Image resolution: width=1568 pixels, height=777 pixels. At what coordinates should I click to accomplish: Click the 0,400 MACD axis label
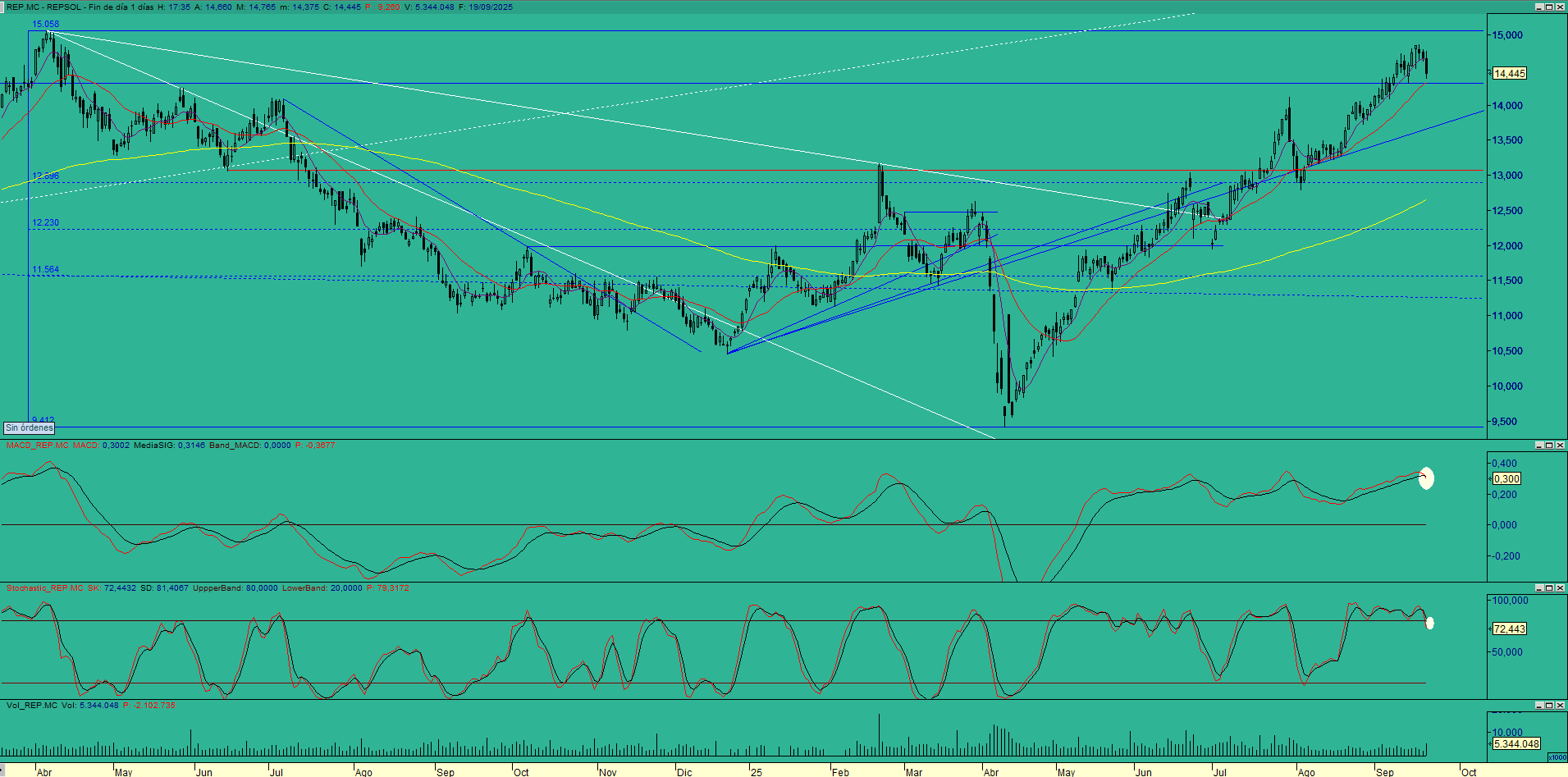coord(1505,464)
